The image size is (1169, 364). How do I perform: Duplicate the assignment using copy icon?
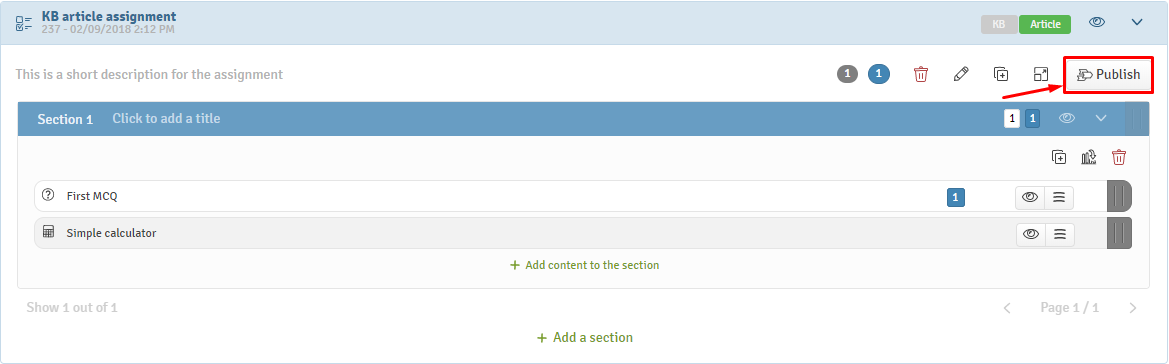point(1001,74)
